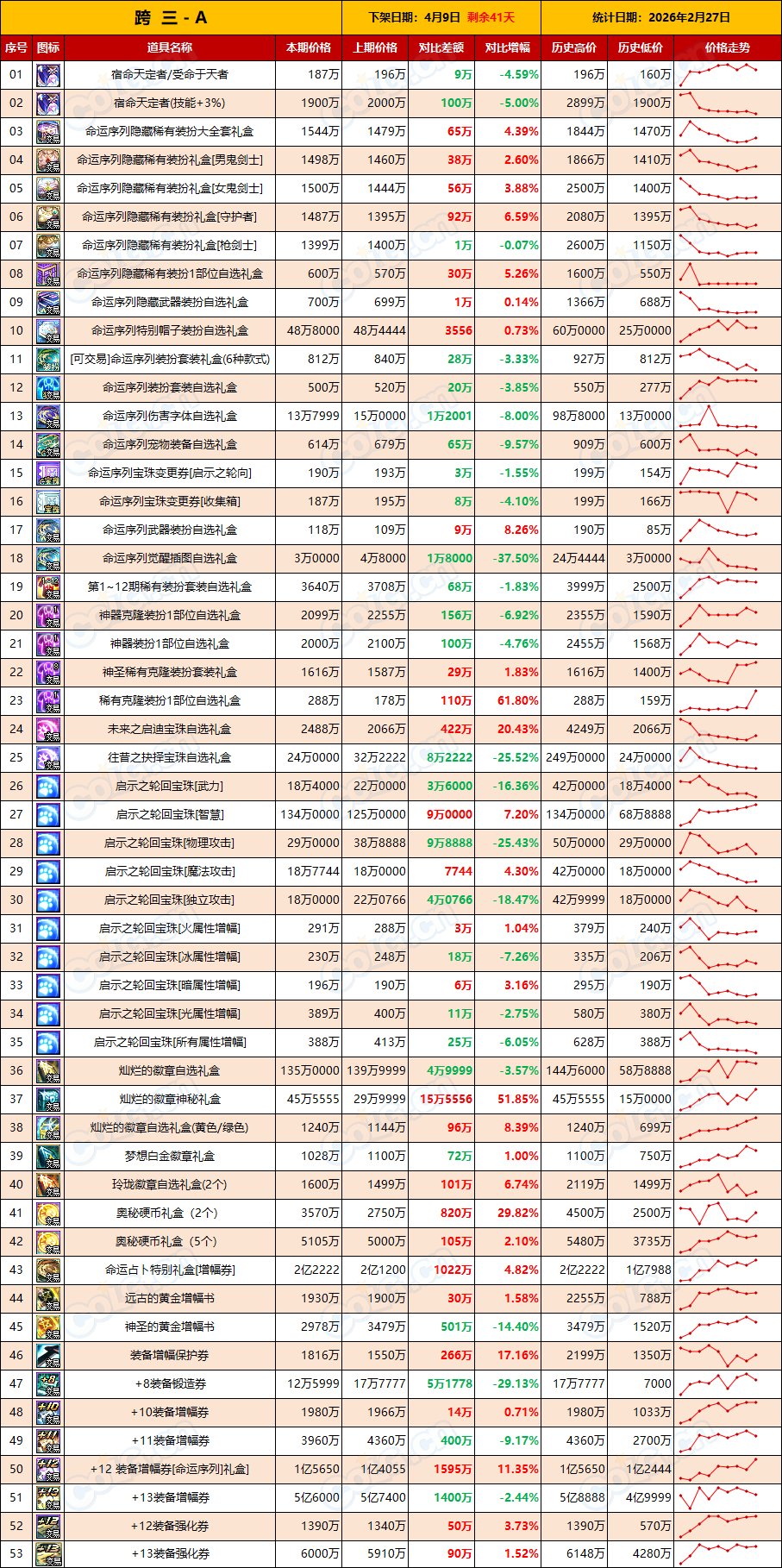Click the item name 玲珑徽章自选礼盒(2个)

(170, 1185)
